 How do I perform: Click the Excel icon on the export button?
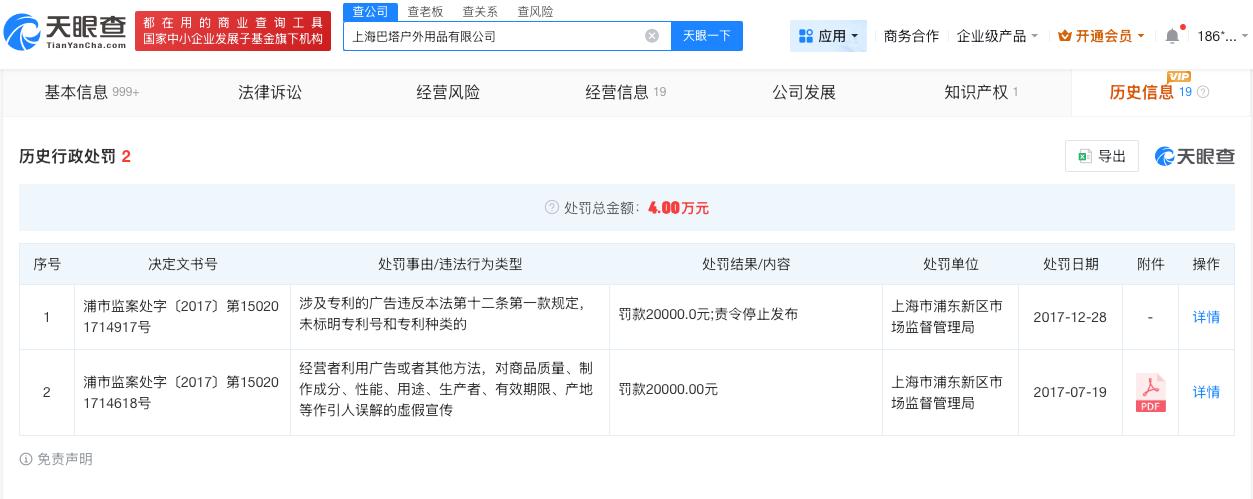pos(1084,156)
